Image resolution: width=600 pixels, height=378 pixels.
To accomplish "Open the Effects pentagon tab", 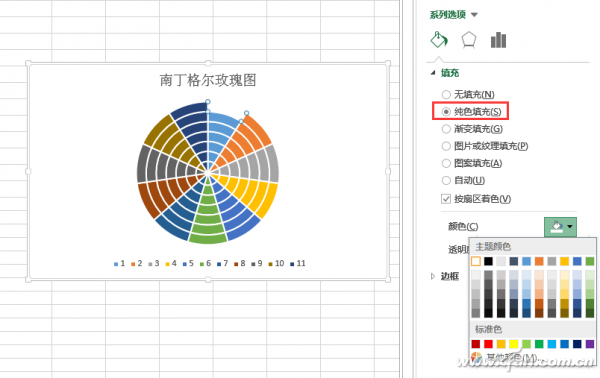I will tap(469, 40).
